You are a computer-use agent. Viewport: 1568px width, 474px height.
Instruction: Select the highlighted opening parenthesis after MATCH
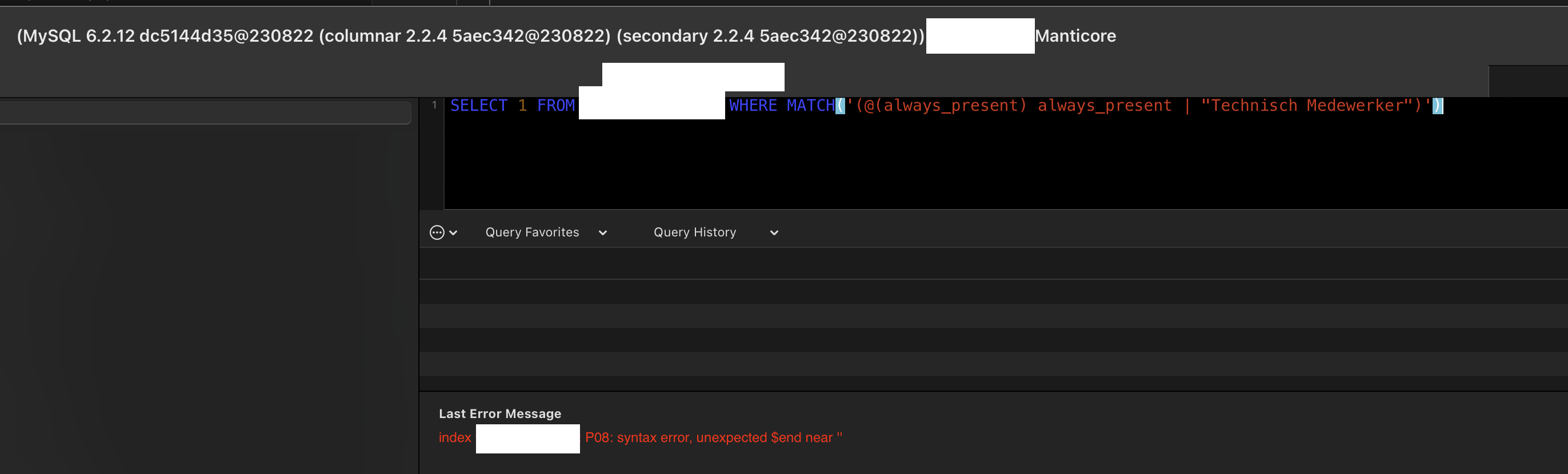coord(840,105)
